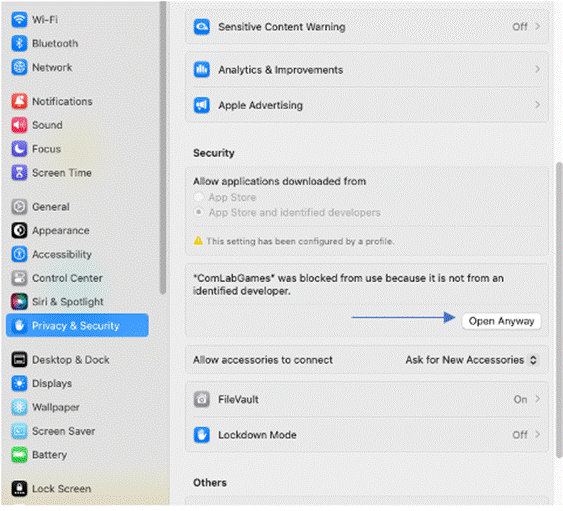
Task: Click the Apple Advertising megaphone icon
Action: tap(202, 105)
